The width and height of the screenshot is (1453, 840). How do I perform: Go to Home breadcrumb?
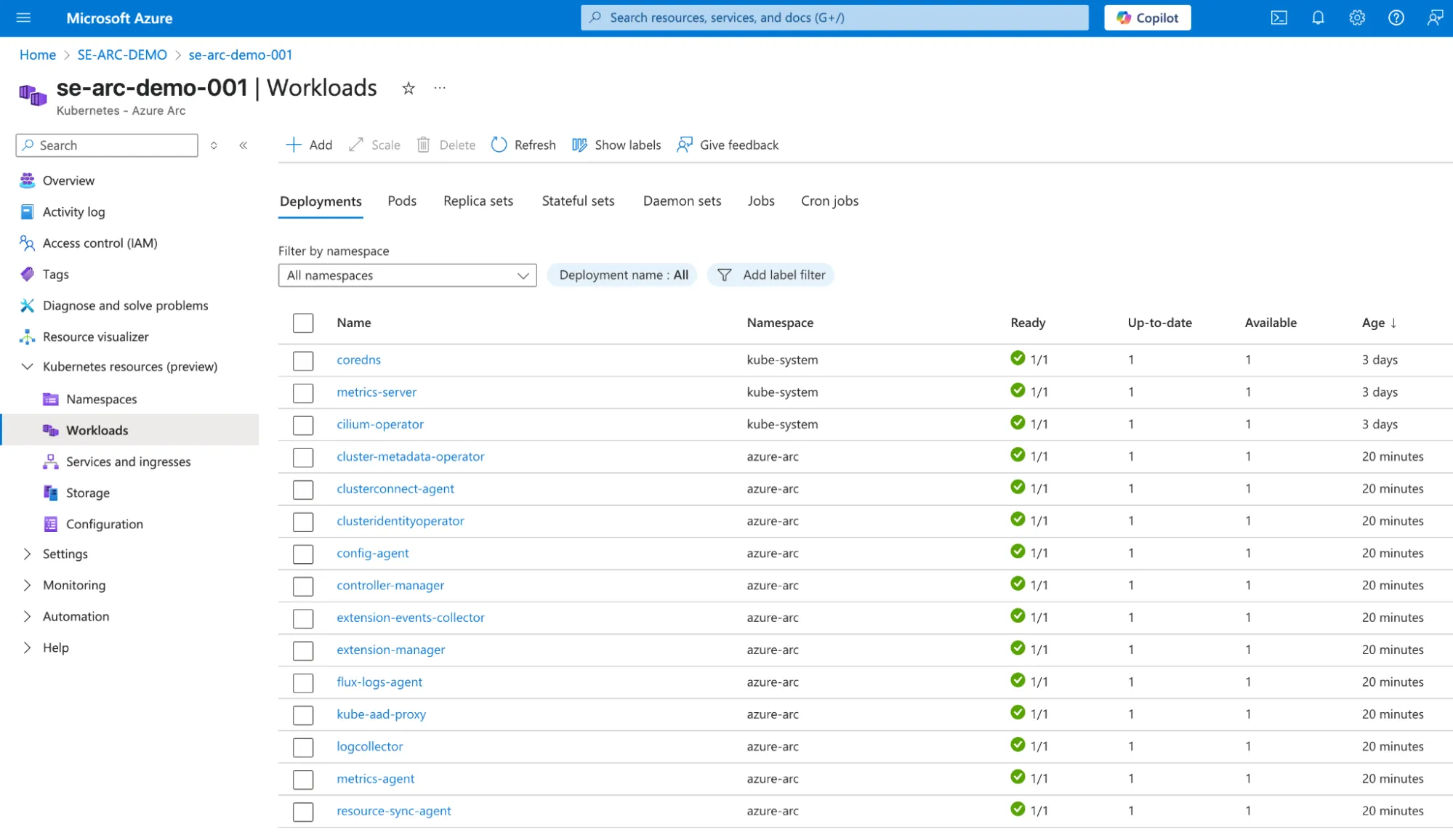(38, 54)
